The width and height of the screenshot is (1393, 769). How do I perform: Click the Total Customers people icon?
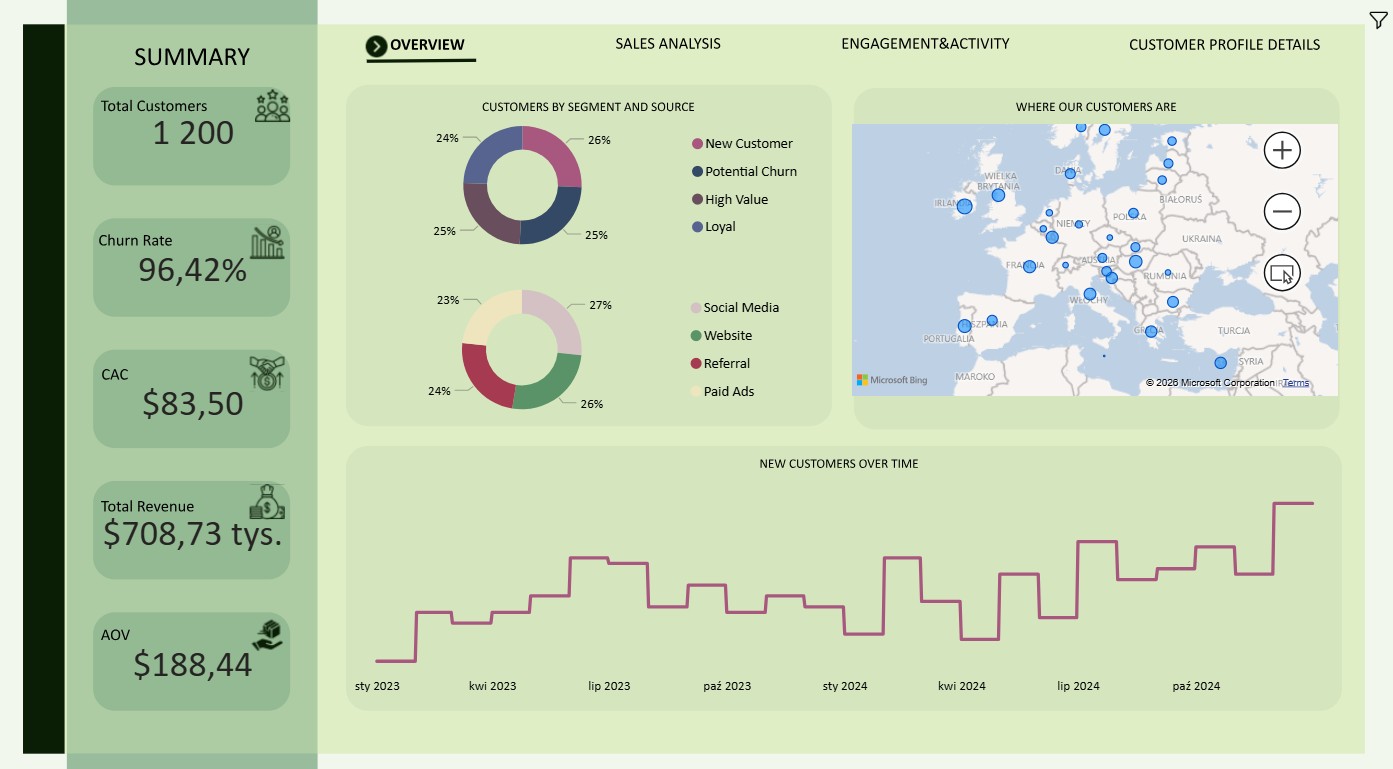coord(272,106)
